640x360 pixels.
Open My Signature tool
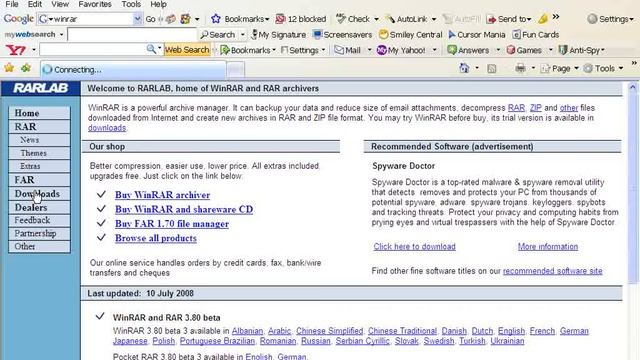tap(279, 35)
